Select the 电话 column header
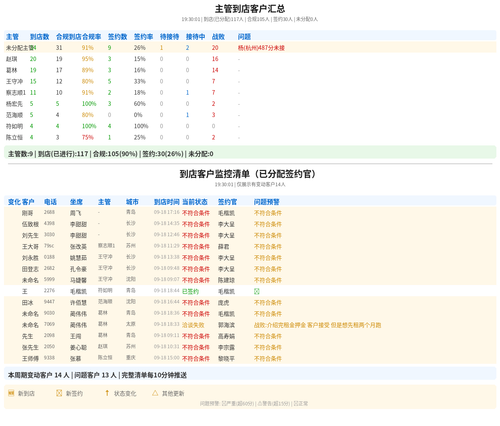 [50, 202]
